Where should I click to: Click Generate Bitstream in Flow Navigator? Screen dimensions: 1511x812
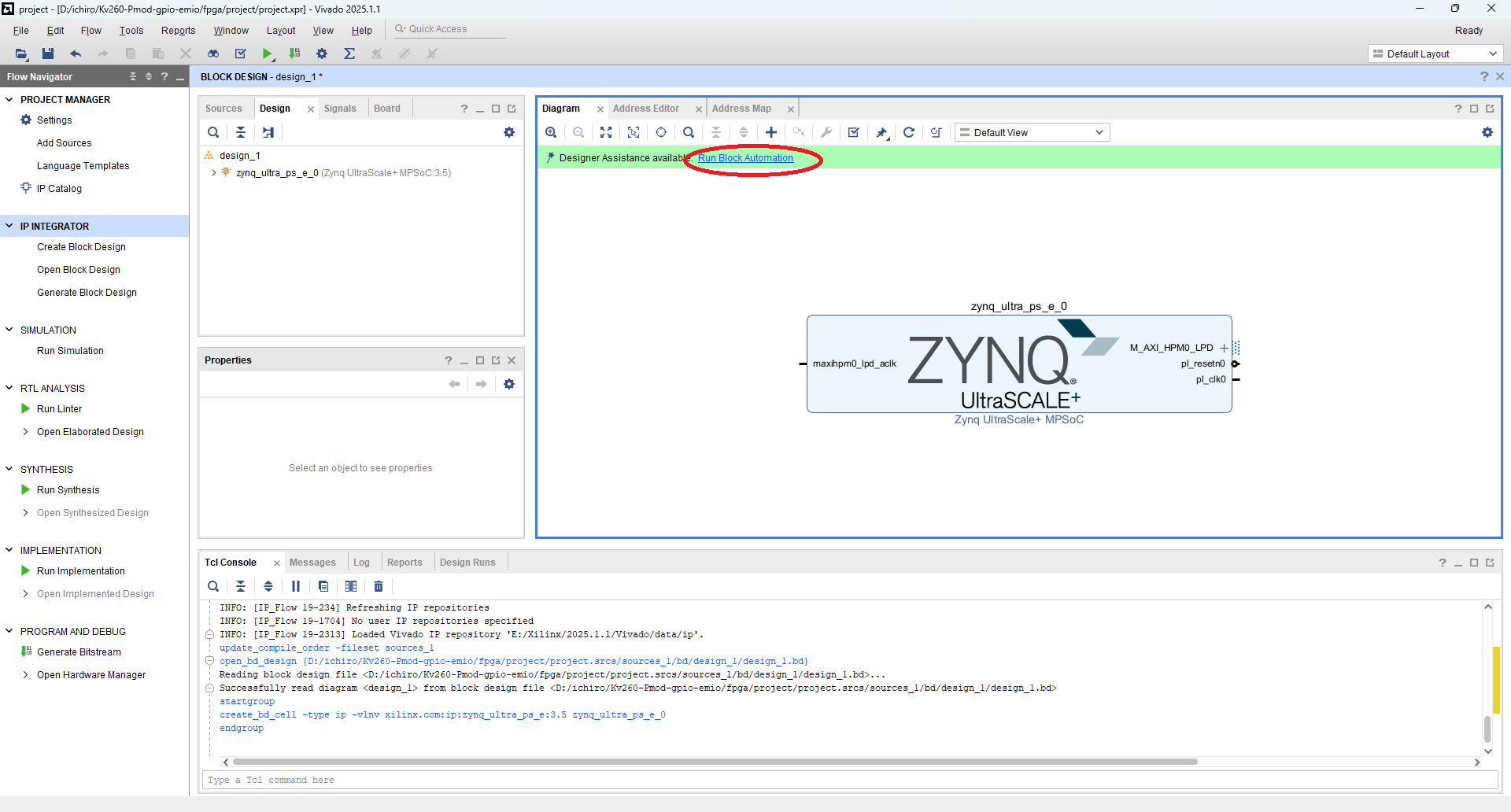[79, 652]
